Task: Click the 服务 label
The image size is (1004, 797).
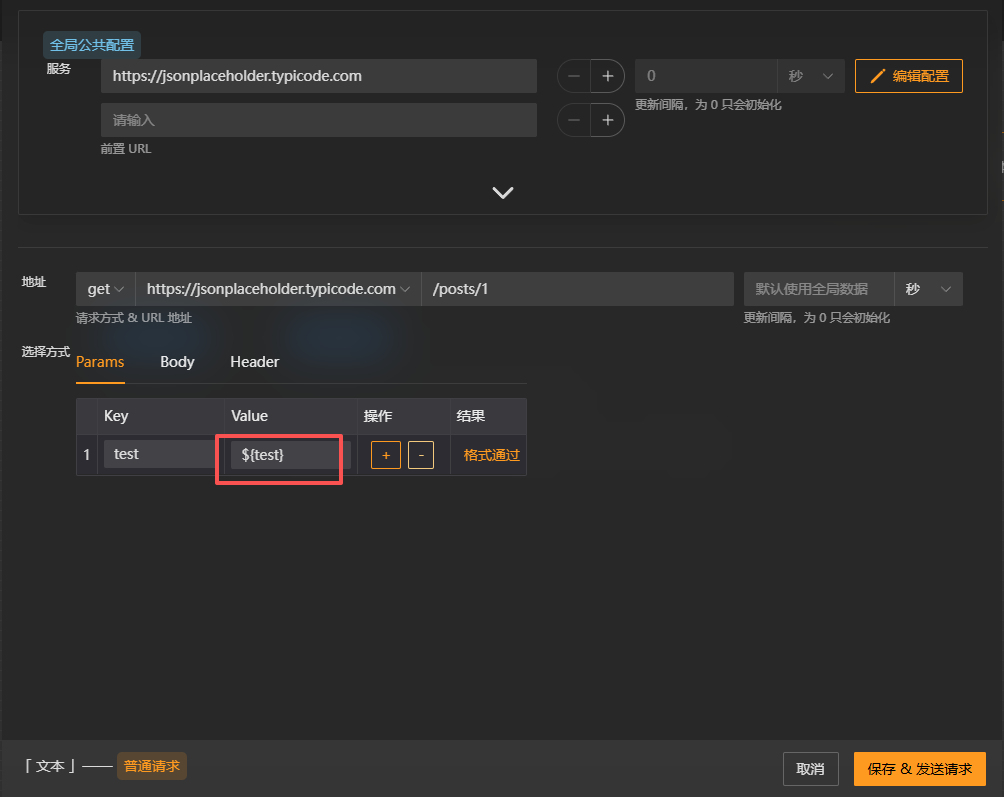Action: click(58, 68)
